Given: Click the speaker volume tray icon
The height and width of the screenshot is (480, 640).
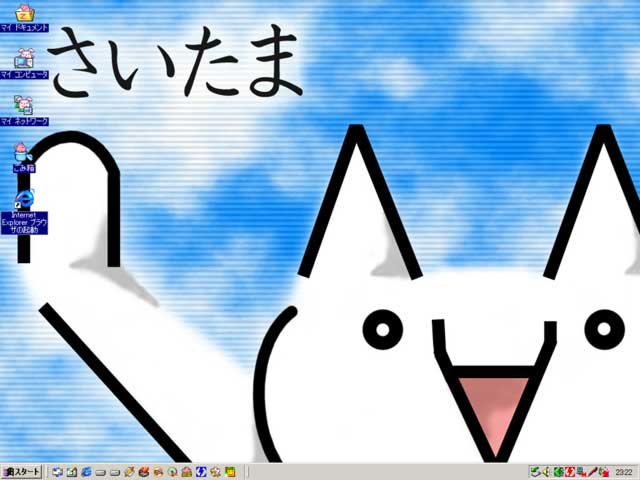Looking at the screenshot, I should pyautogui.click(x=546, y=471).
